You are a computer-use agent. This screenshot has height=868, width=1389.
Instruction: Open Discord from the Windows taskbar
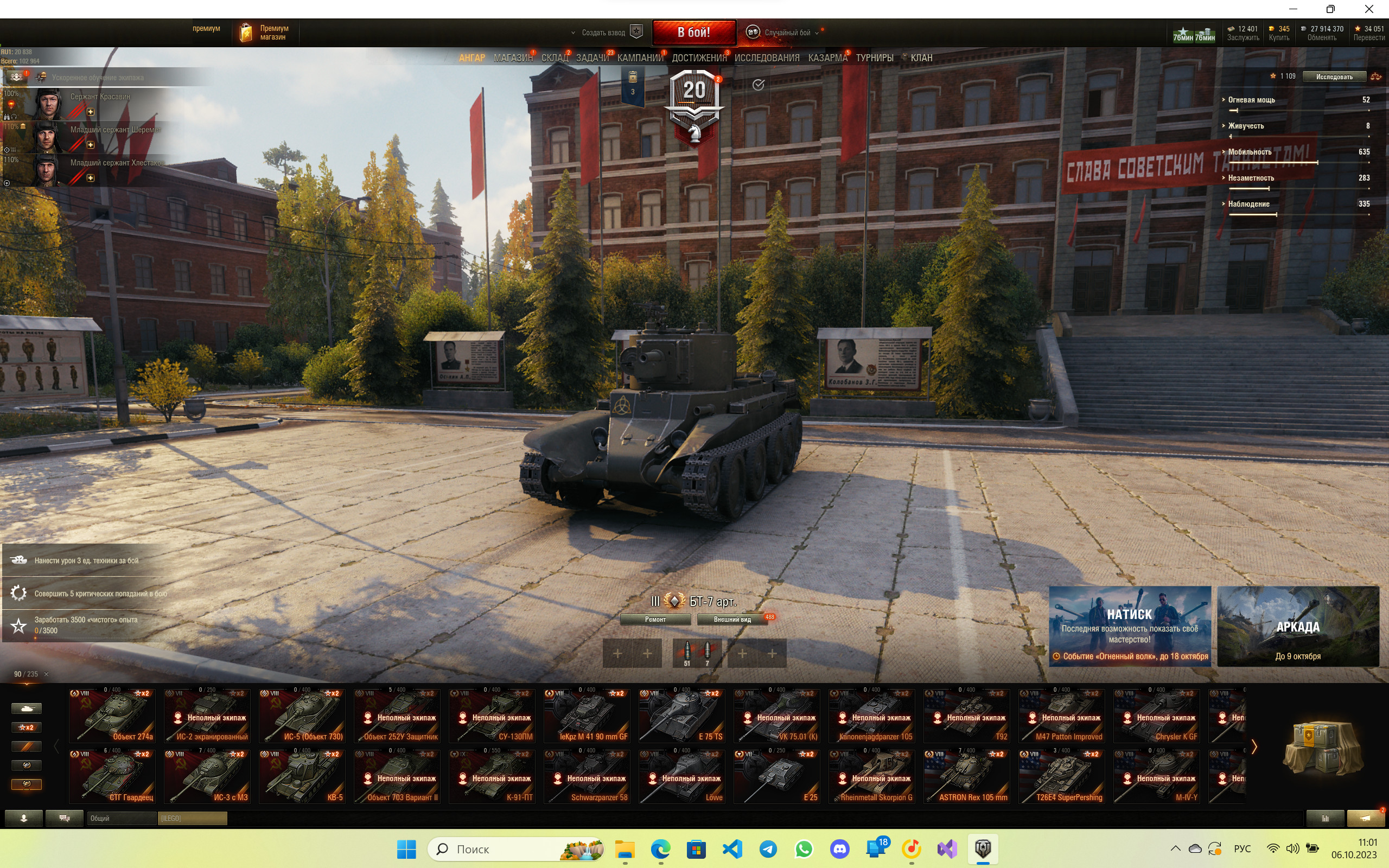(x=840, y=848)
